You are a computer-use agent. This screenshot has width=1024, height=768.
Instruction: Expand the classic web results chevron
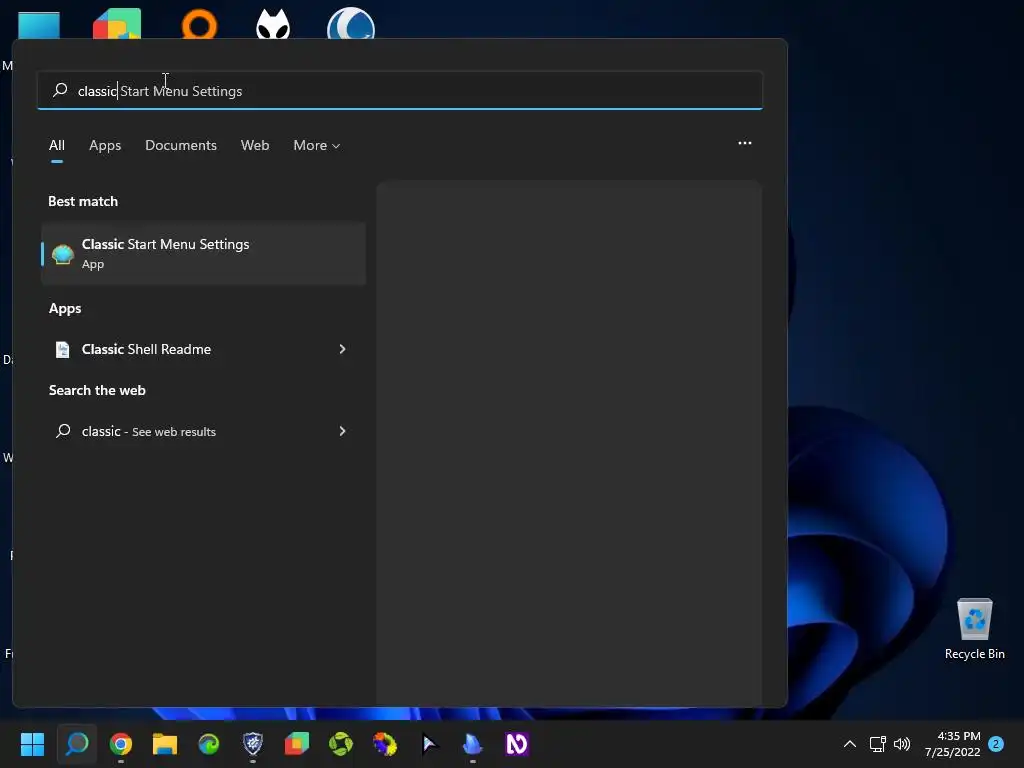(x=342, y=431)
